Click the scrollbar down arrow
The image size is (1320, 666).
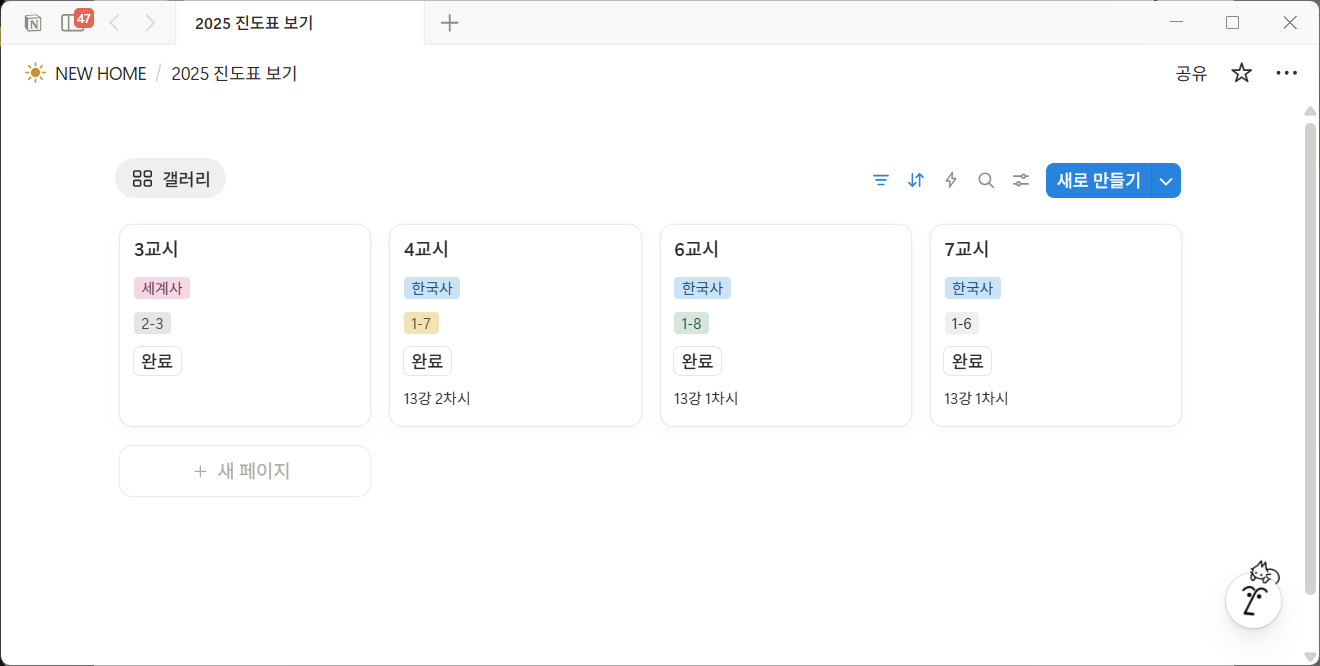click(1311, 656)
